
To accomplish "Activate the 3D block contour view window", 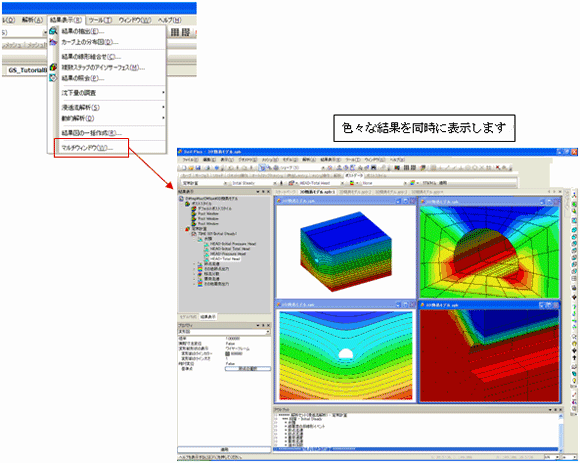I will [x=345, y=248].
